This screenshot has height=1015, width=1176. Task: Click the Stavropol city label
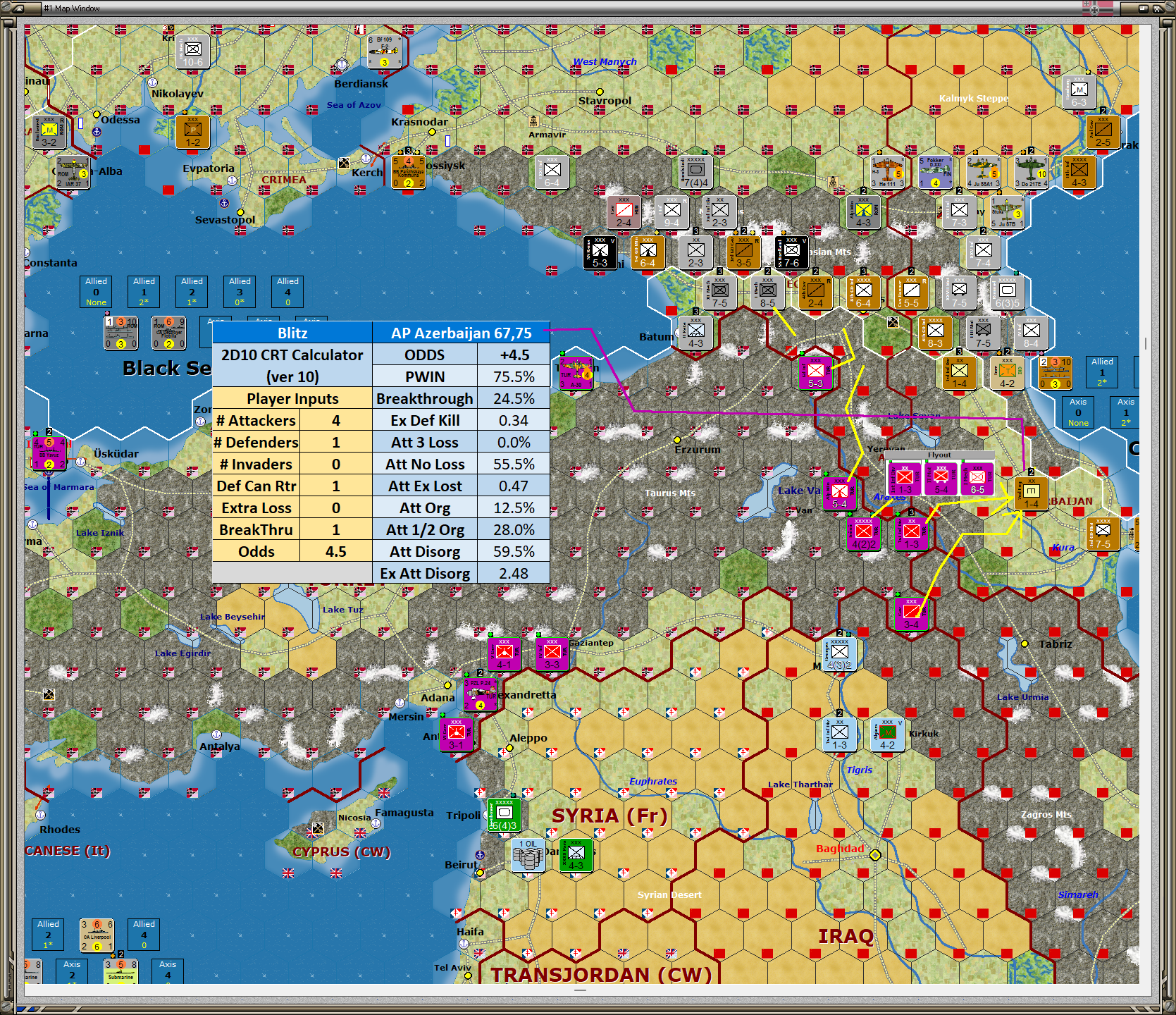point(605,101)
